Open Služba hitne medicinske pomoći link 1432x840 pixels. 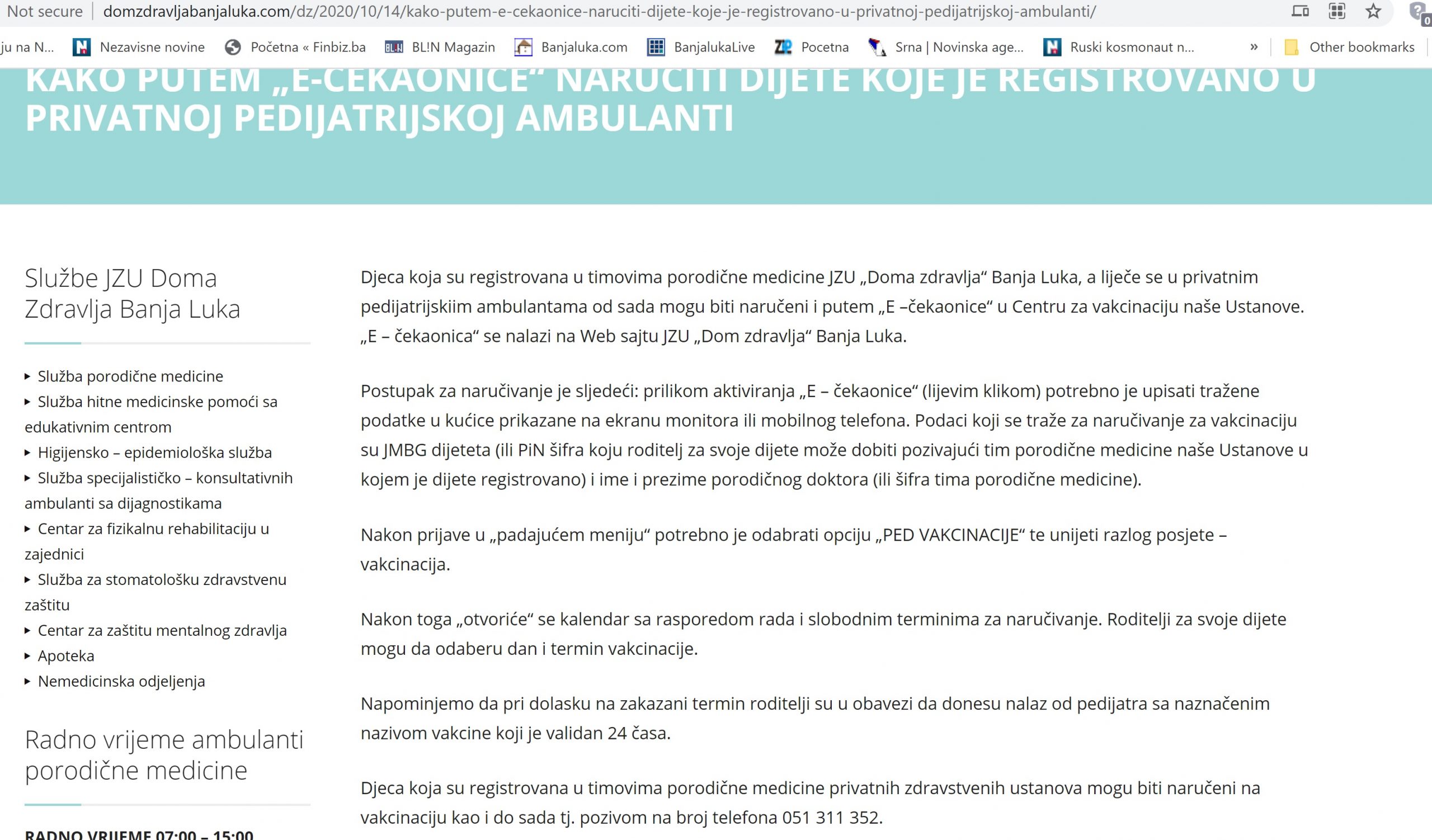[x=150, y=414]
